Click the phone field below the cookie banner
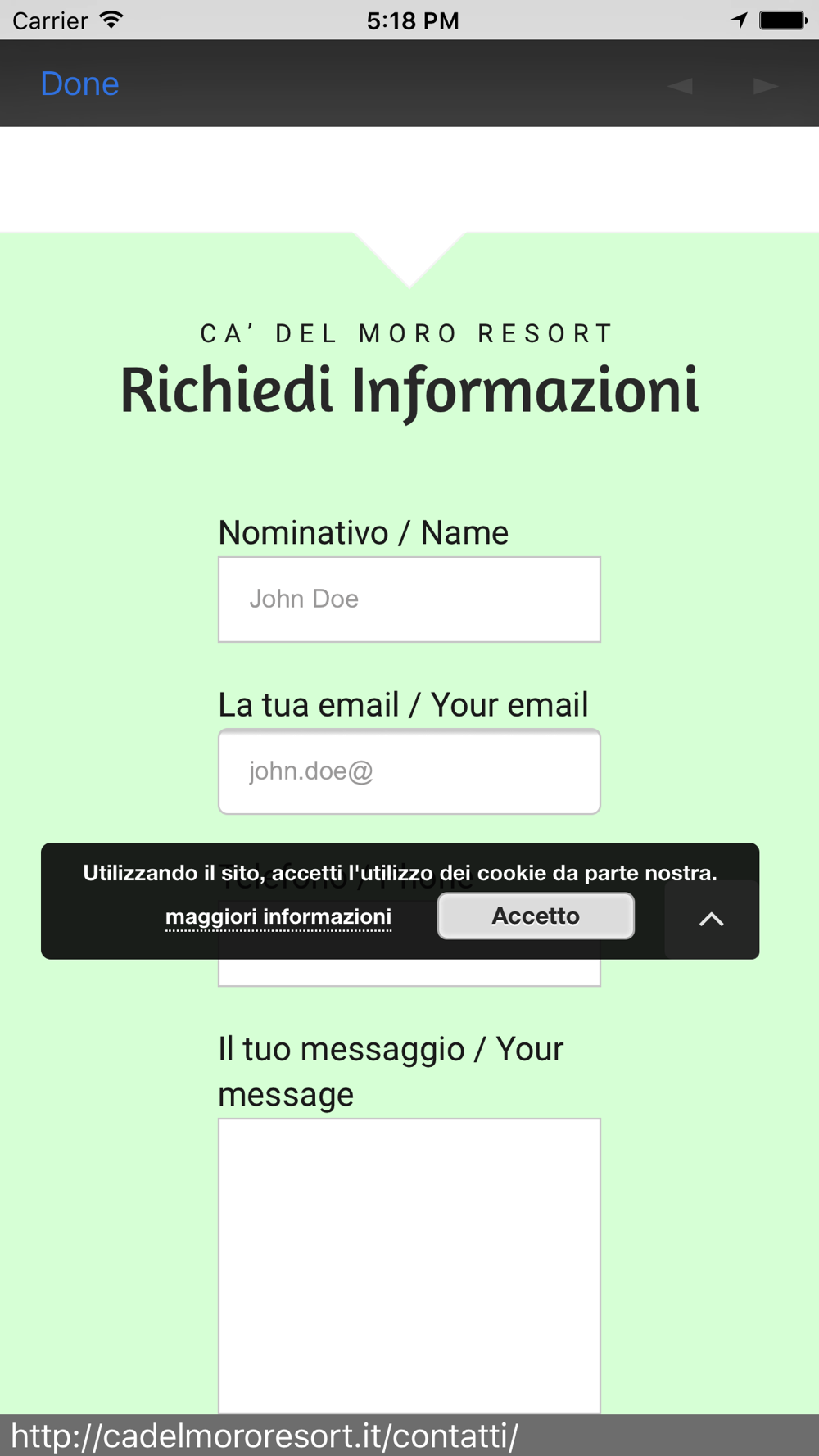 click(x=409, y=972)
